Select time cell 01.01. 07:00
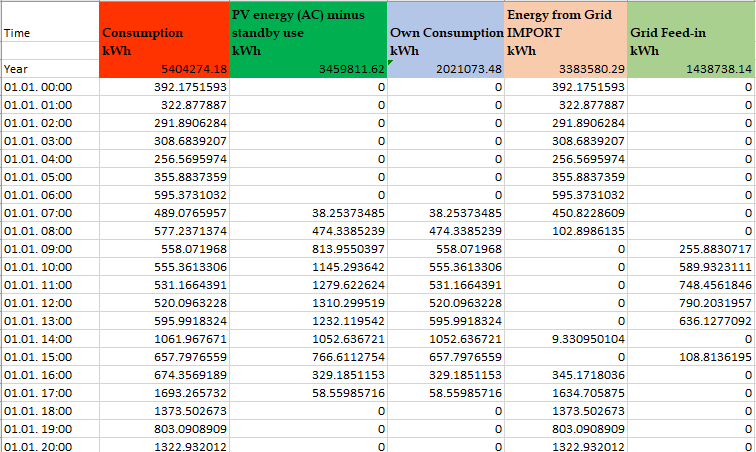 click(50, 213)
